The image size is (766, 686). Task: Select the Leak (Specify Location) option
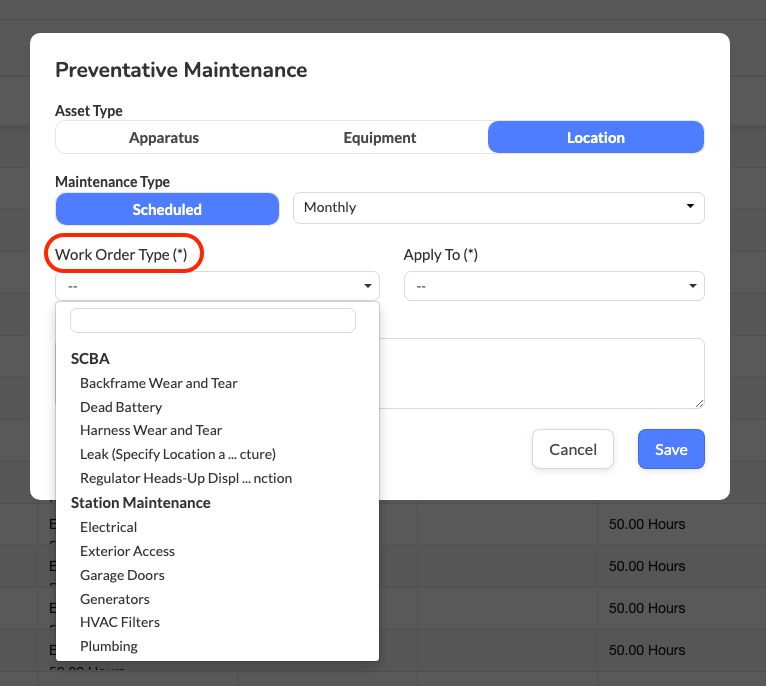(x=177, y=454)
